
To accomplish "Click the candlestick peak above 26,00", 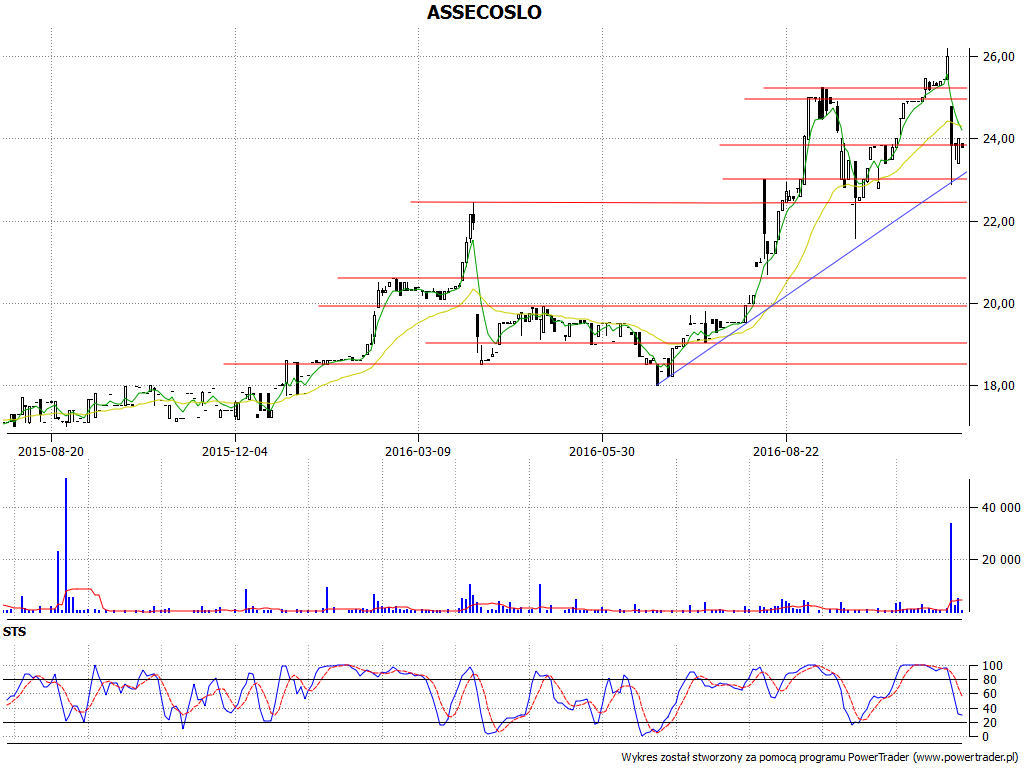I will (x=948, y=64).
